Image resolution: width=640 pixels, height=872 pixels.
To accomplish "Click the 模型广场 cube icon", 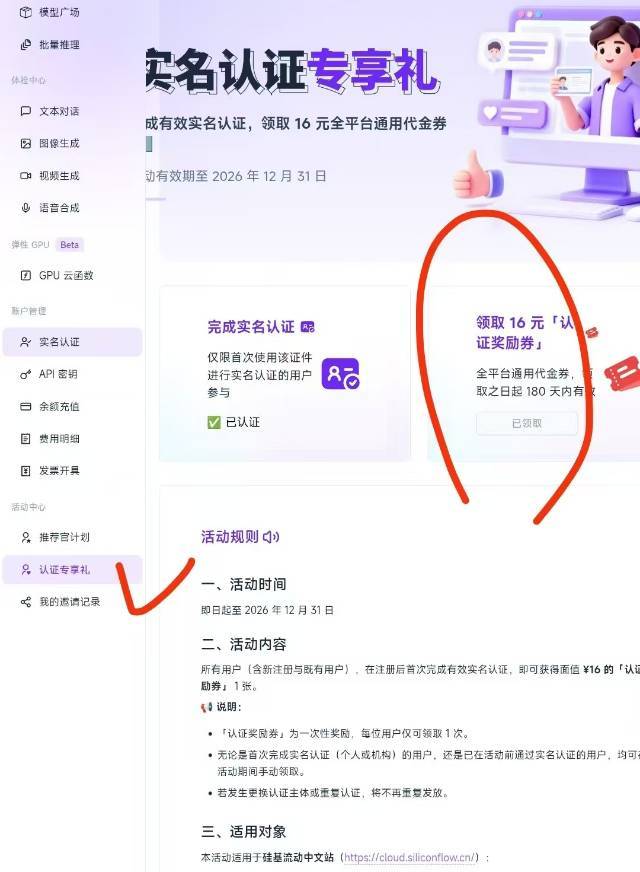I will tap(26, 12).
